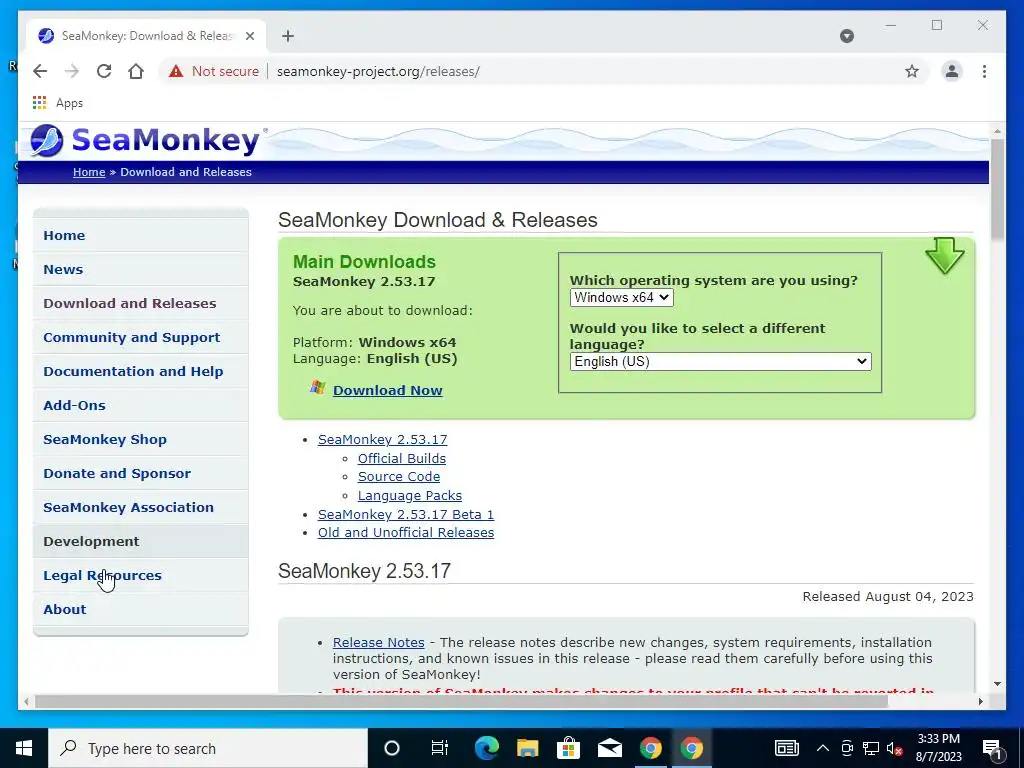Image resolution: width=1024 pixels, height=768 pixels.
Task: Open Home in the sidebar menu
Action: point(140,235)
